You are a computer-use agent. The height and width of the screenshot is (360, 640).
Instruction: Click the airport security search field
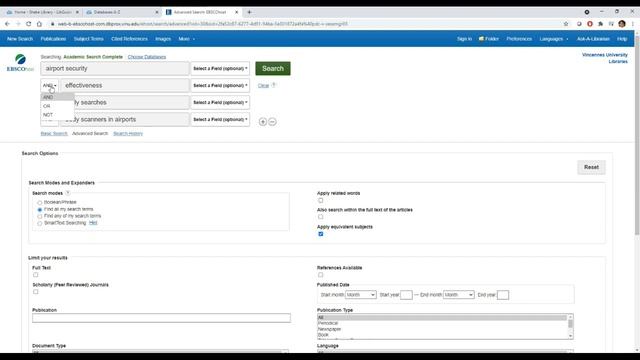115,69
